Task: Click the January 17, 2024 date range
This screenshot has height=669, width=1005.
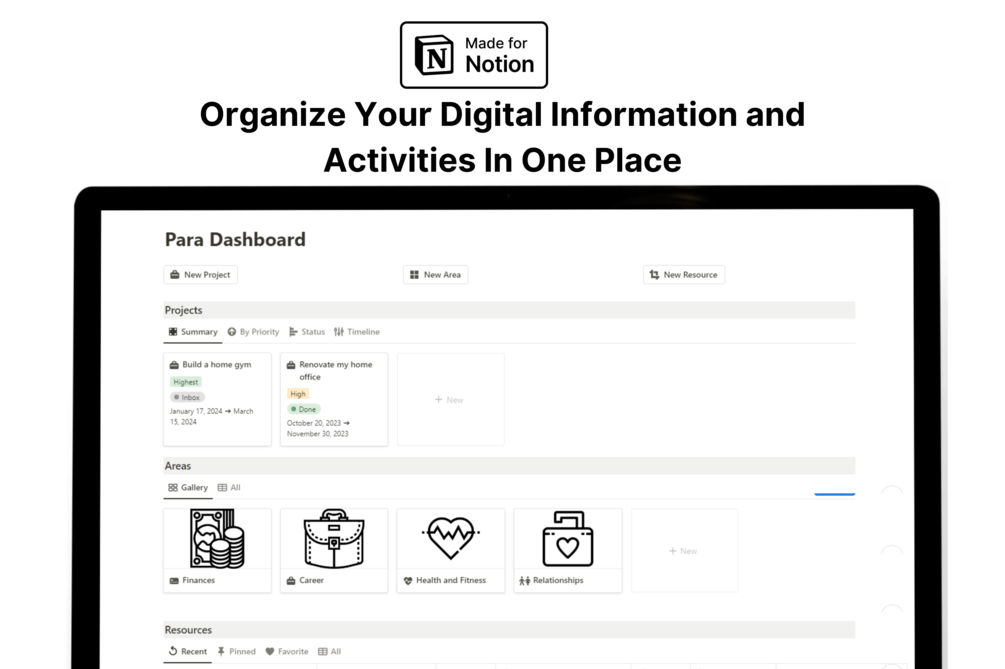Action: [x=212, y=417]
